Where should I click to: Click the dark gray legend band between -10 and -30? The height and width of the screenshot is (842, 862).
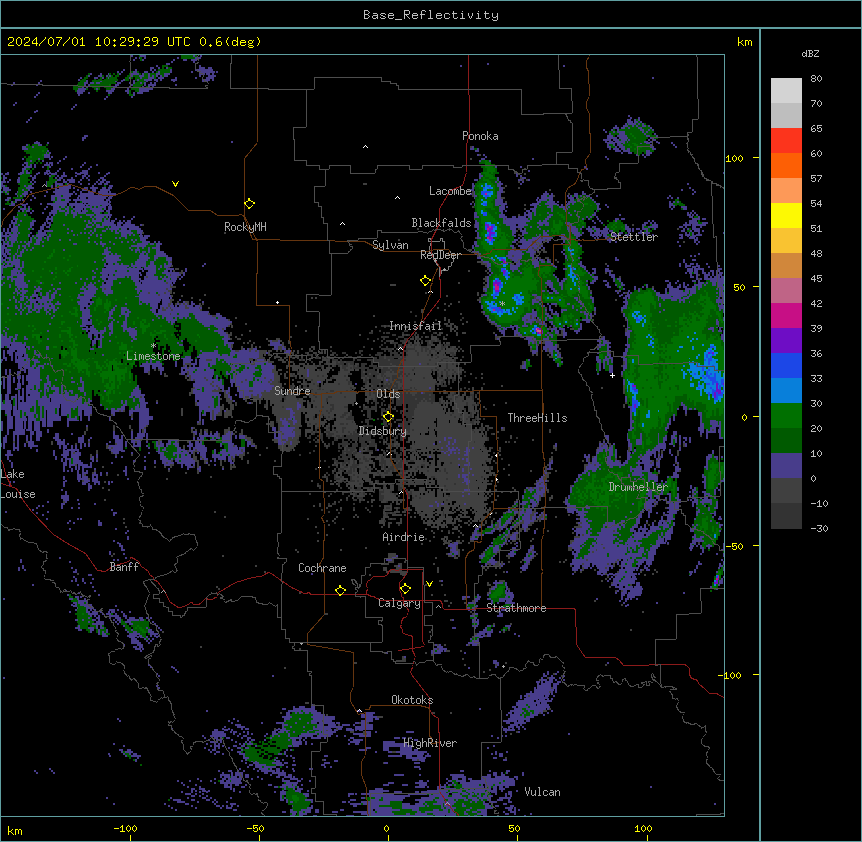tap(786, 516)
